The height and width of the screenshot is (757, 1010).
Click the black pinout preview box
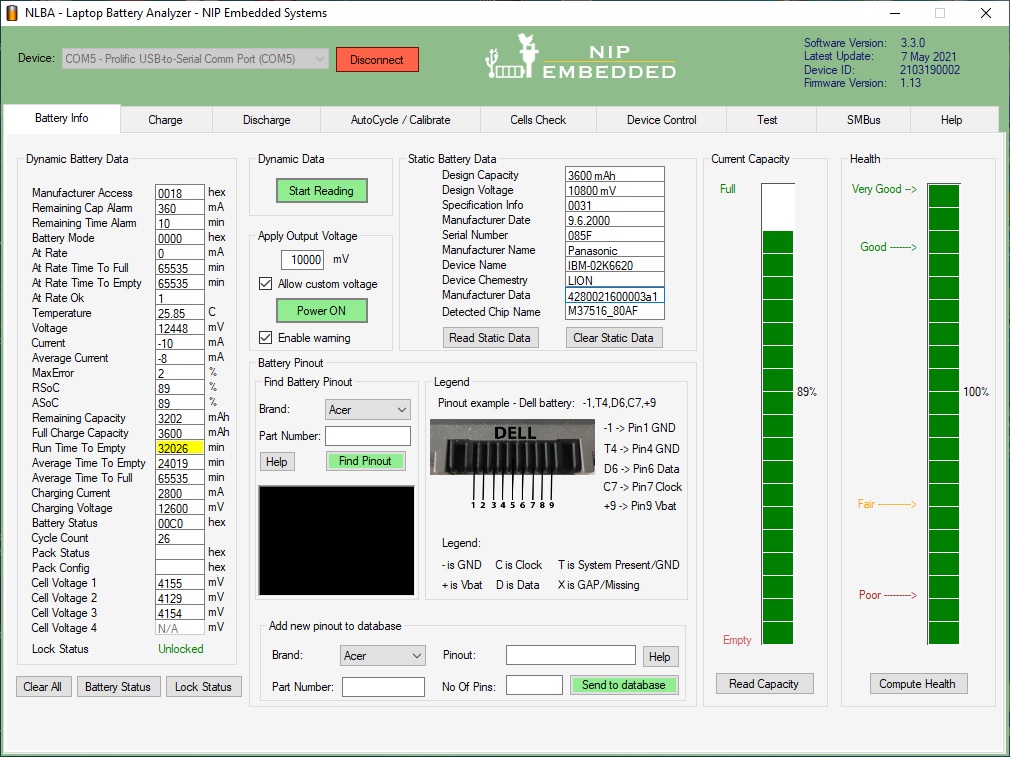pos(336,541)
